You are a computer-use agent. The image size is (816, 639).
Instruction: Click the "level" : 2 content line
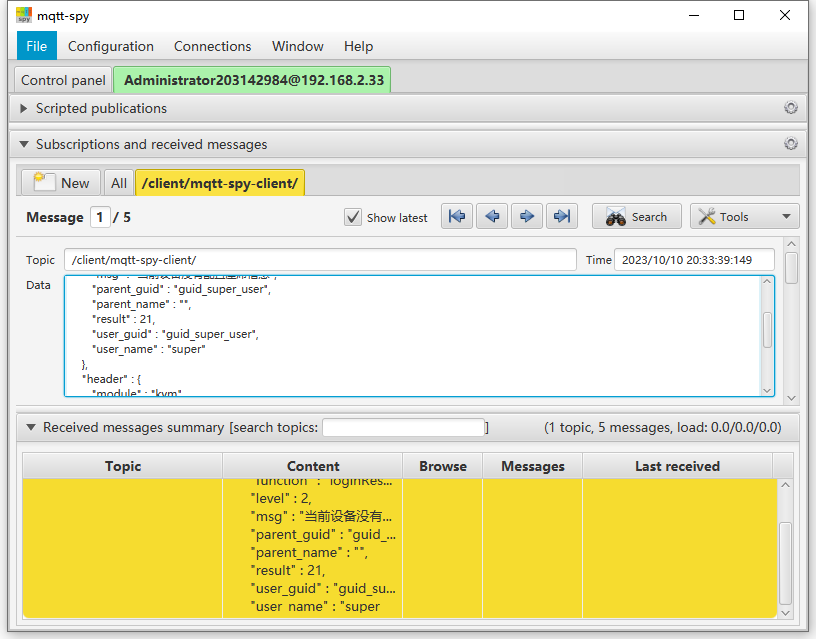pos(281,499)
